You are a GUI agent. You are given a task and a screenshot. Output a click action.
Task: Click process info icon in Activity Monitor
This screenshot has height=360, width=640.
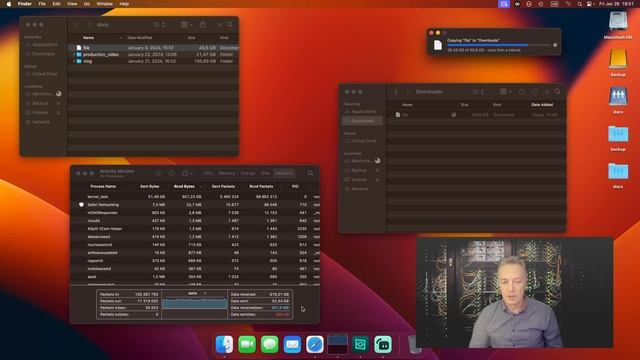click(171, 173)
